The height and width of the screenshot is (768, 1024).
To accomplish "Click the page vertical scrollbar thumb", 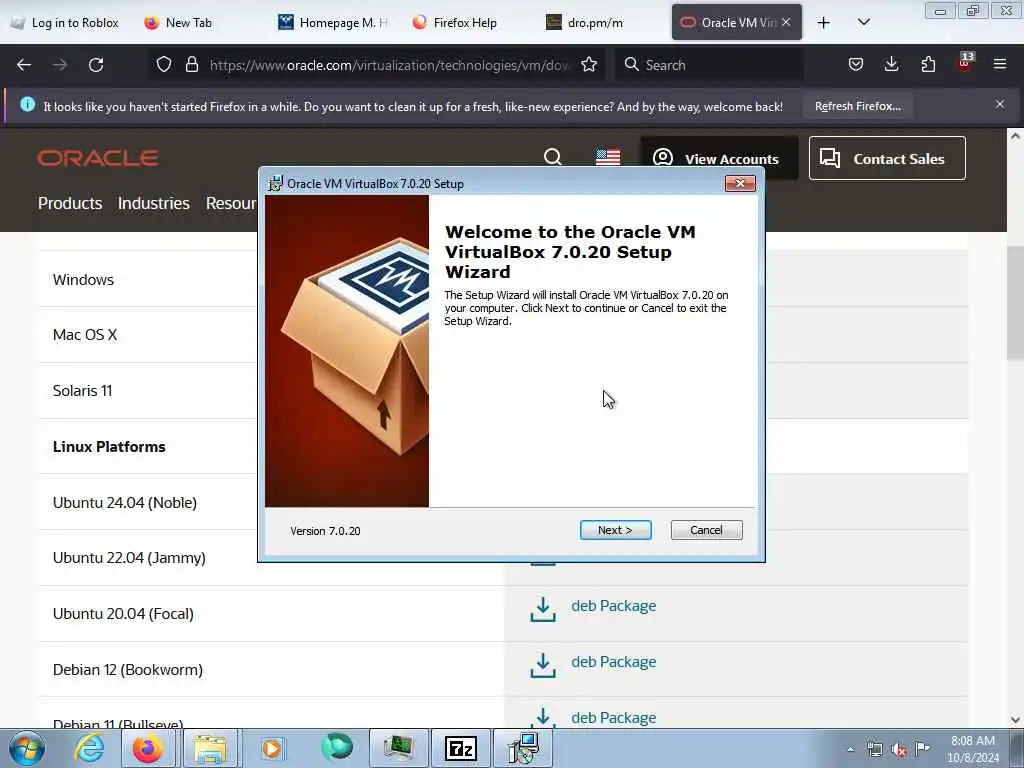I will 1015,302.
